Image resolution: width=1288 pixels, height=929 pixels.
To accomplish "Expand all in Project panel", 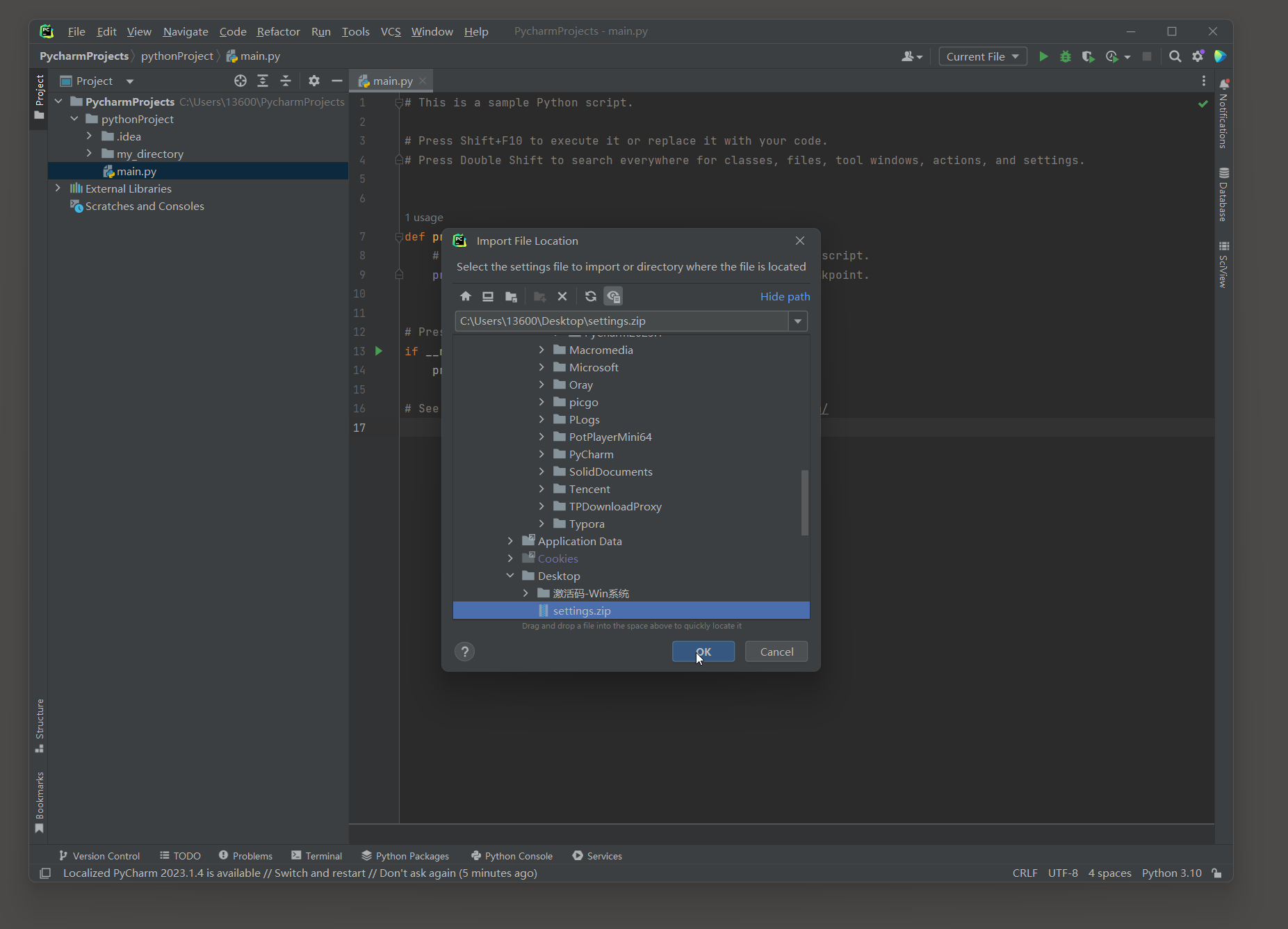I will (263, 81).
